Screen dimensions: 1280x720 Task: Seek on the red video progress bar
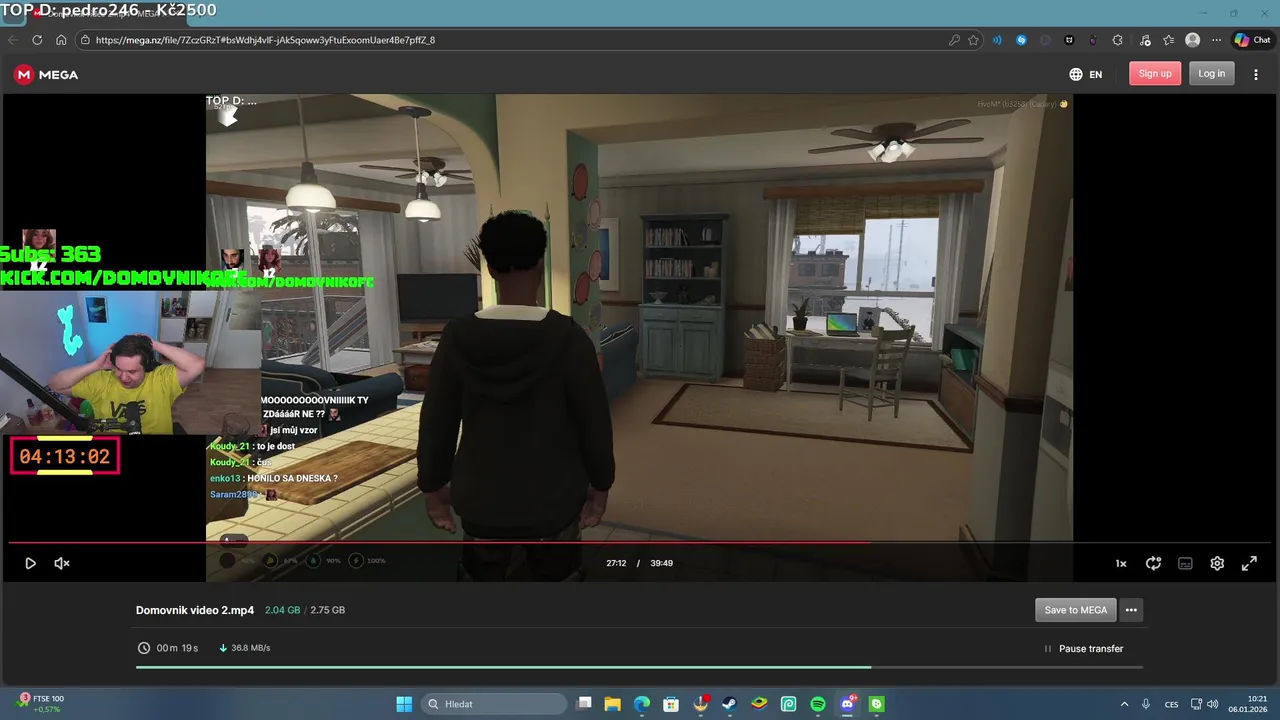(x=640, y=543)
